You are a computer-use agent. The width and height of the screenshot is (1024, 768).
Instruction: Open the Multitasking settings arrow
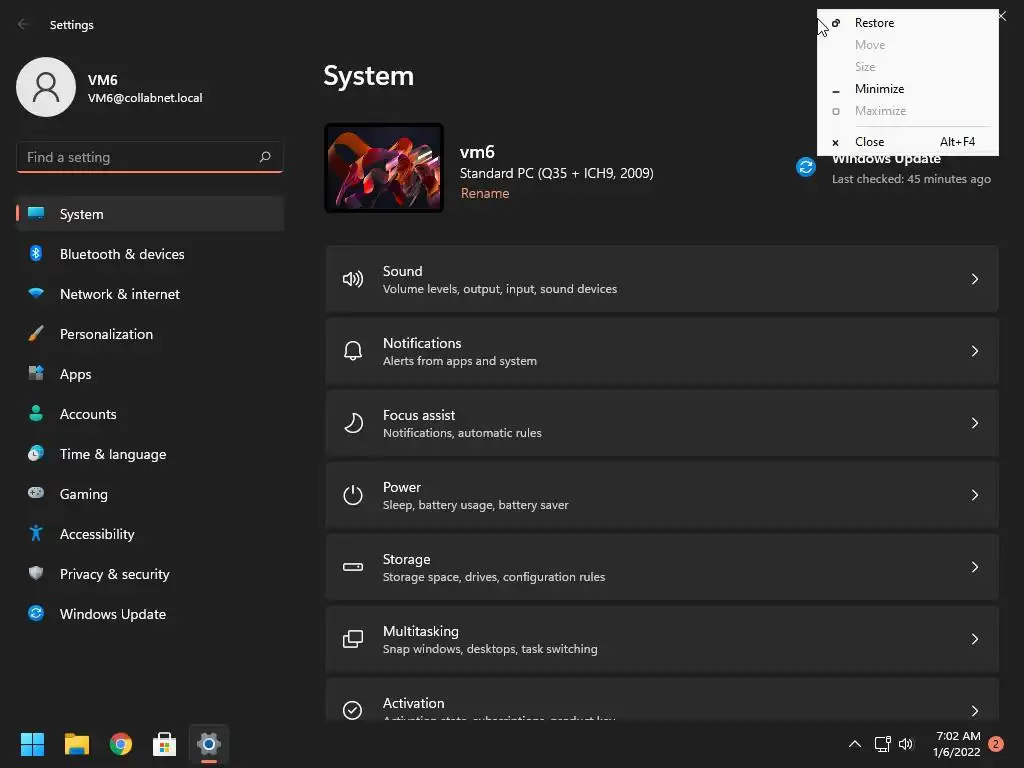tap(974, 639)
